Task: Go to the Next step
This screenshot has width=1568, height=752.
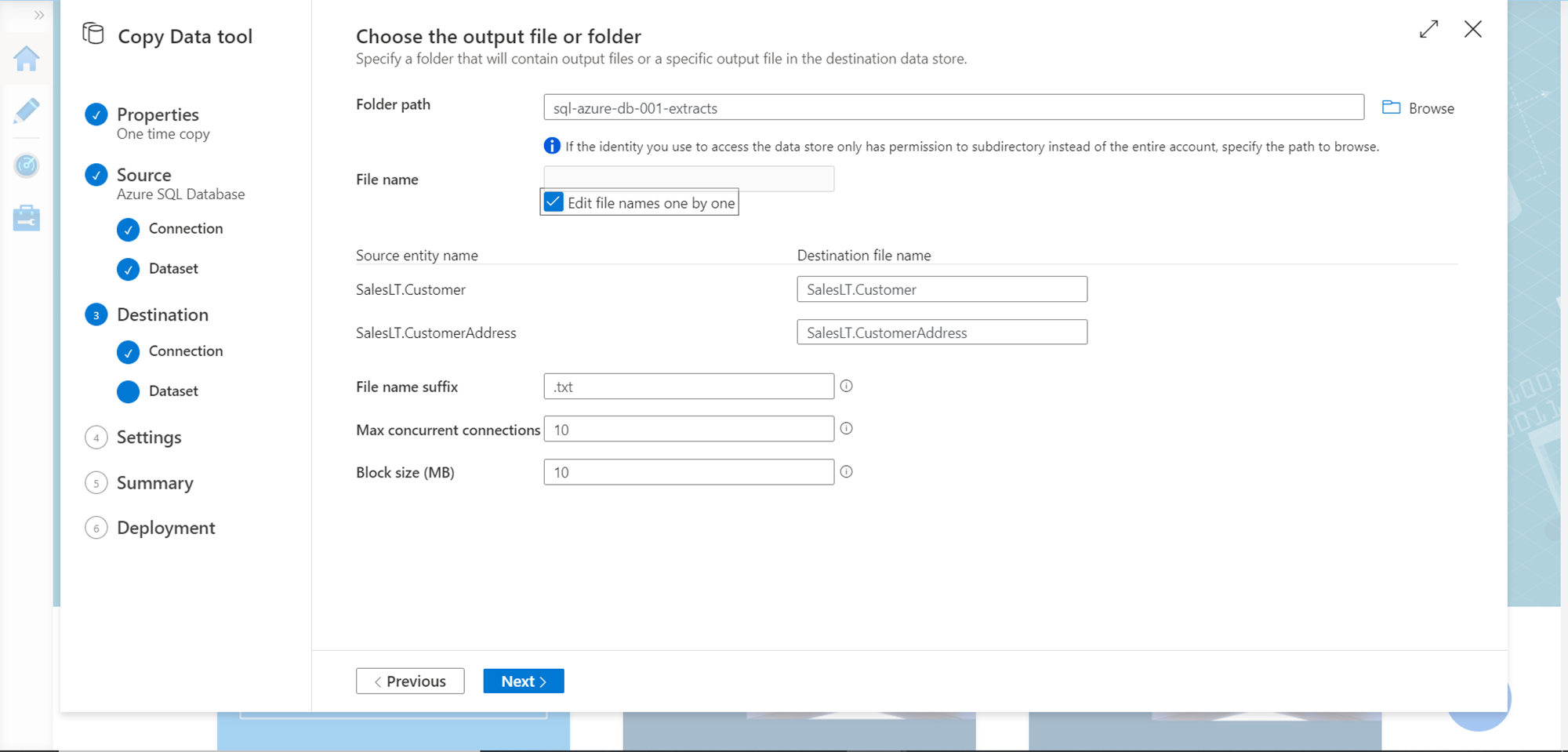Action: tap(523, 681)
